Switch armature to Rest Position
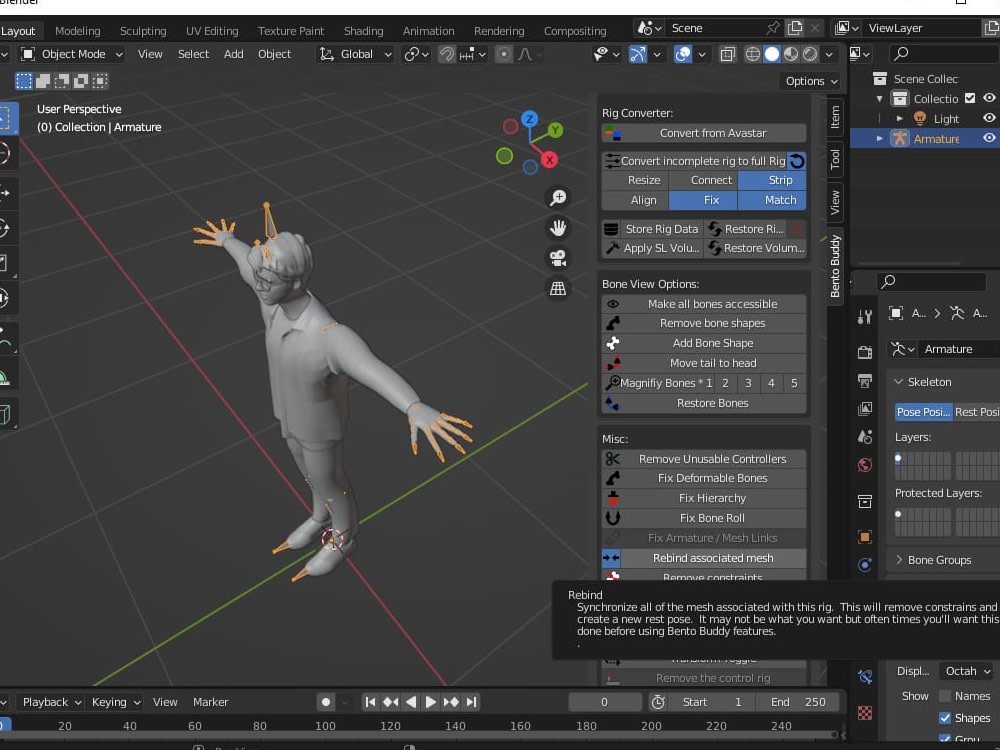This screenshot has width=1000, height=750. pos(977,412)
